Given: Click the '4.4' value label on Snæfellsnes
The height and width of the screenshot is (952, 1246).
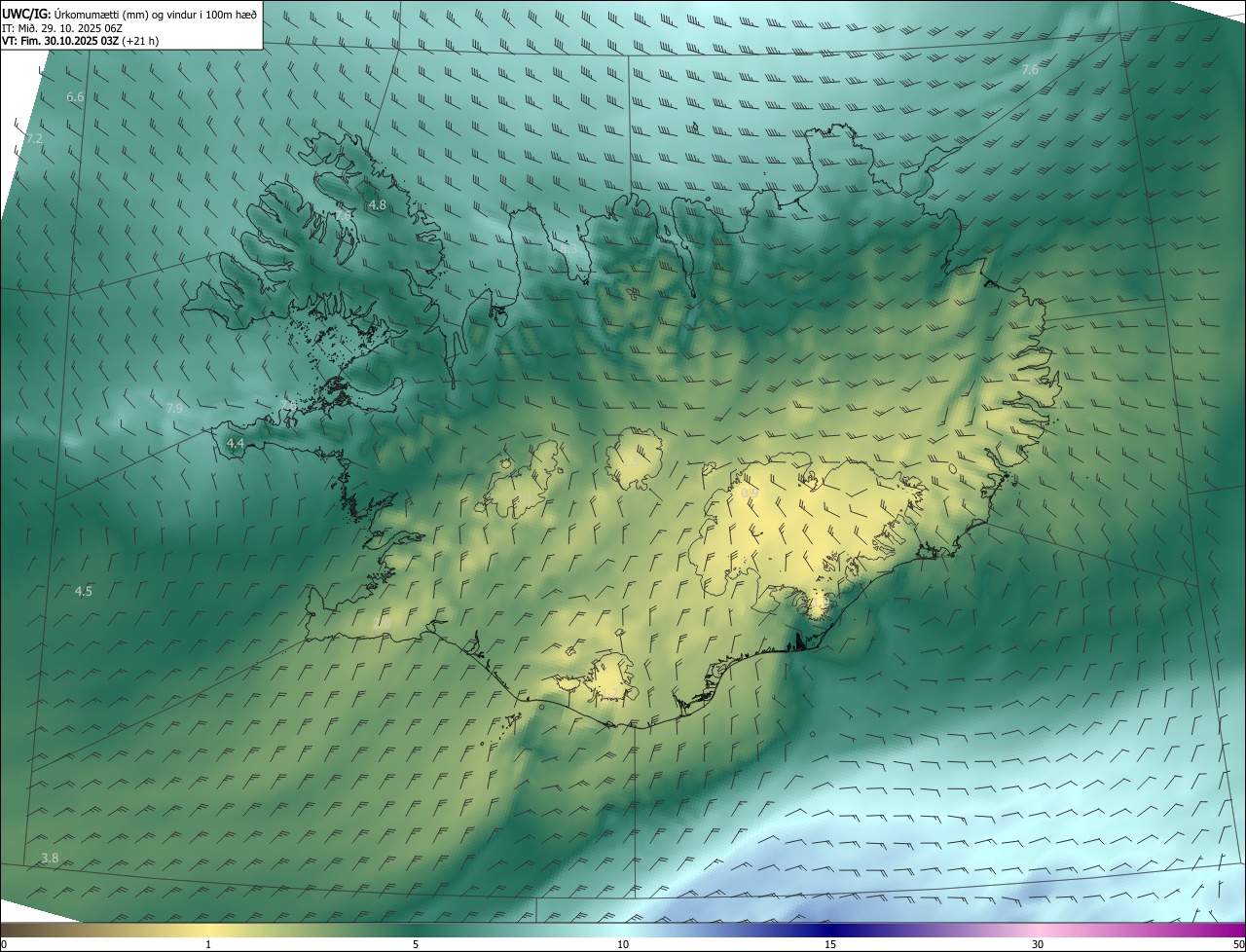Looking at the screenshot, I should [x=235, y=443].
